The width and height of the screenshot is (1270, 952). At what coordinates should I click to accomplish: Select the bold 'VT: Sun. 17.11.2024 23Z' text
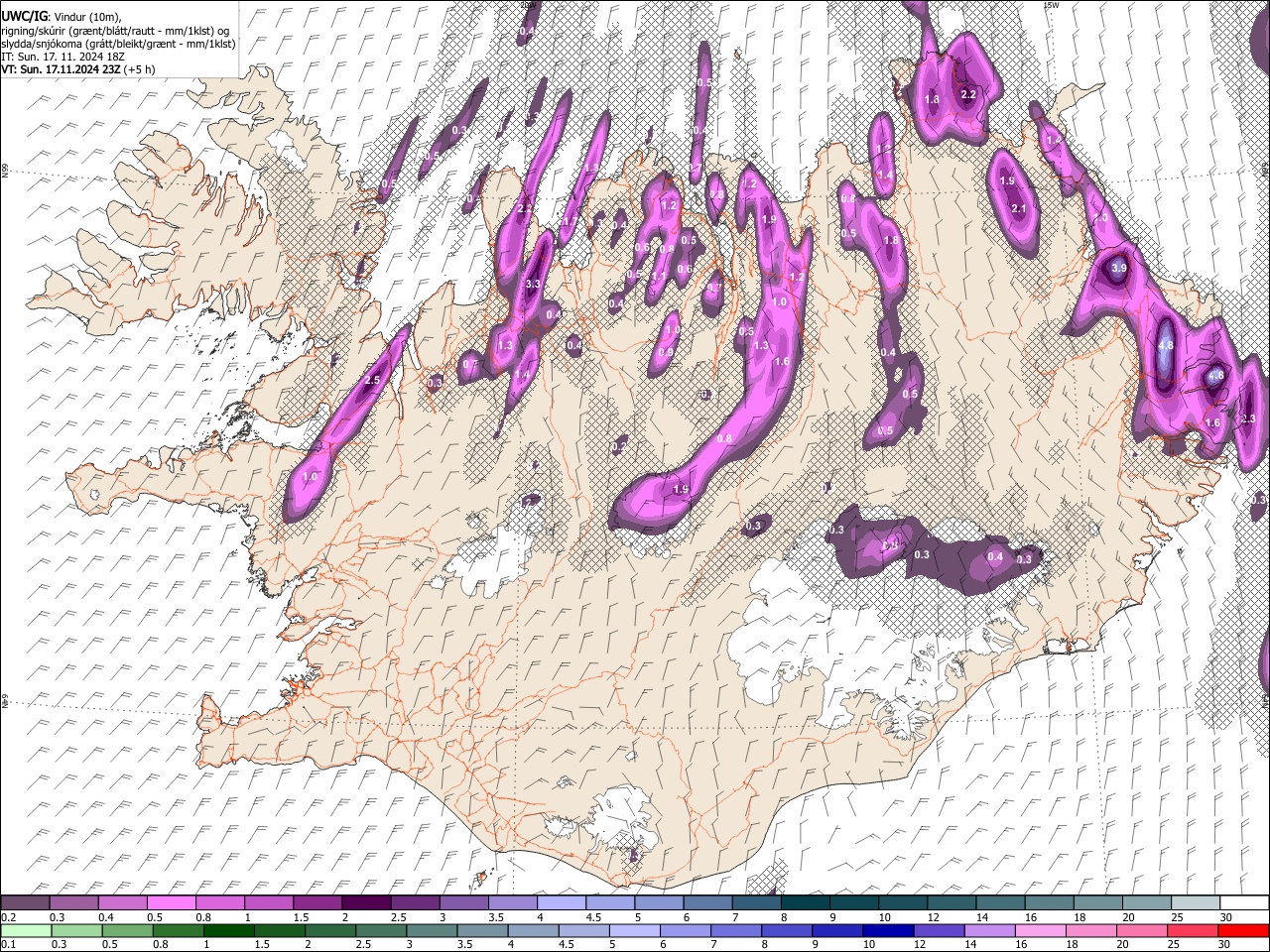coord(61,69)
